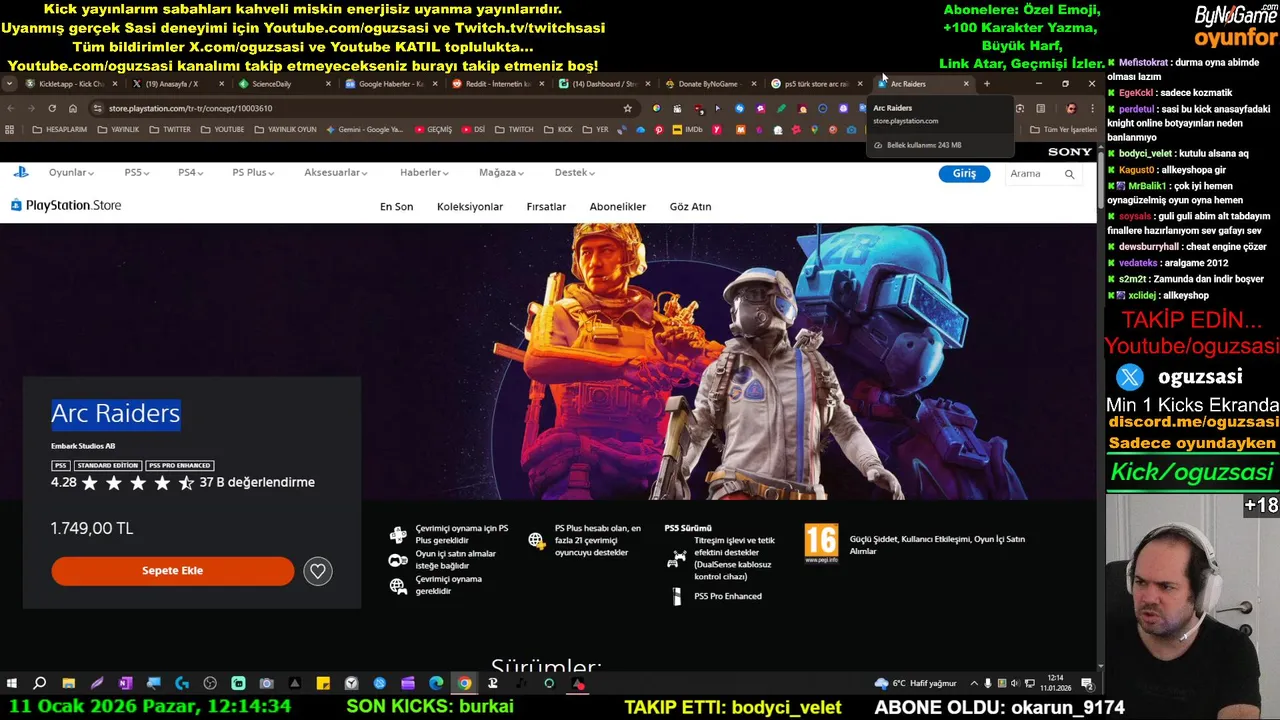
Task: Open Windows Start menu
Action: [12, 683]
